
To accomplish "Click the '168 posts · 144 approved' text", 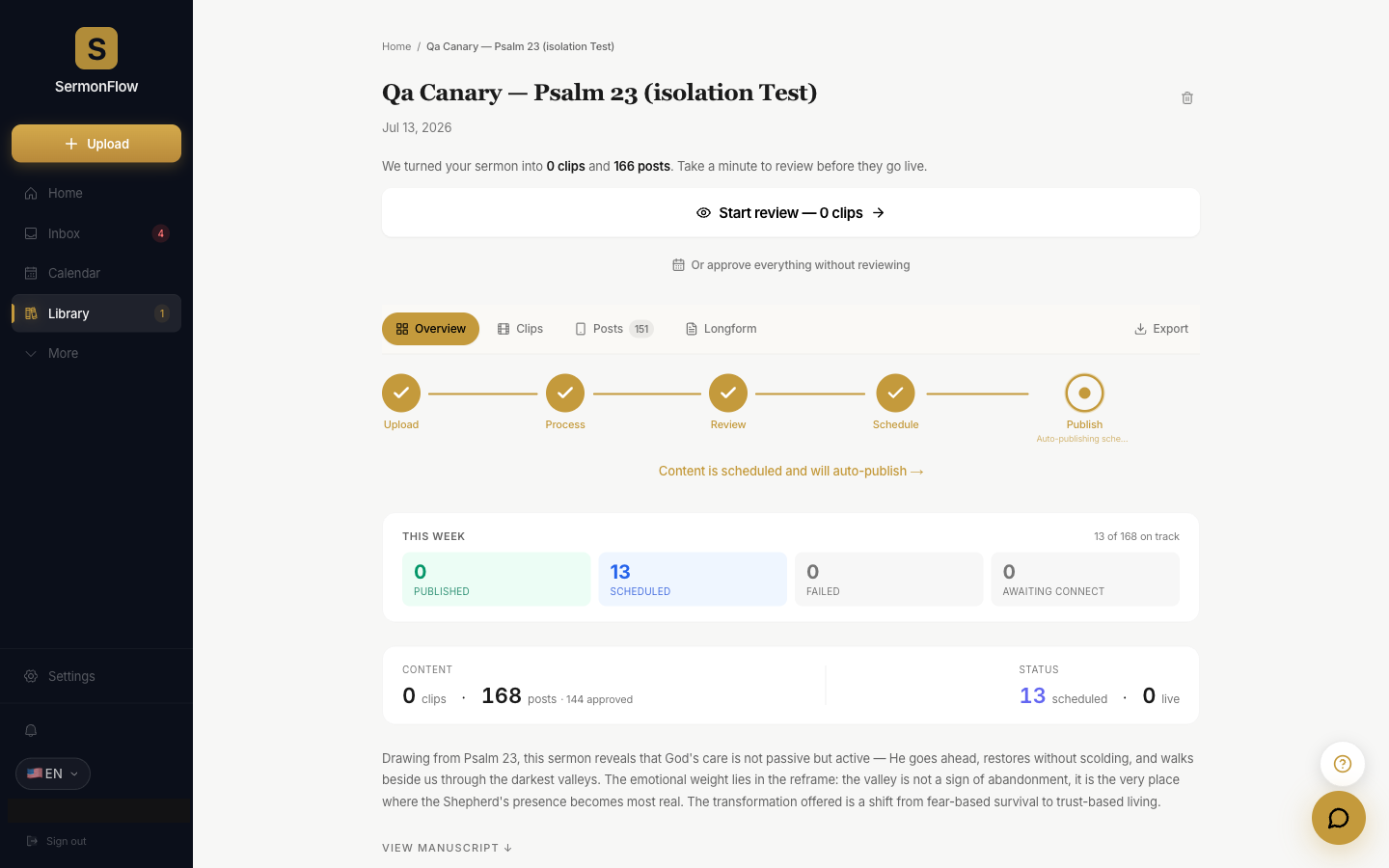I will (x=557, y=696).
